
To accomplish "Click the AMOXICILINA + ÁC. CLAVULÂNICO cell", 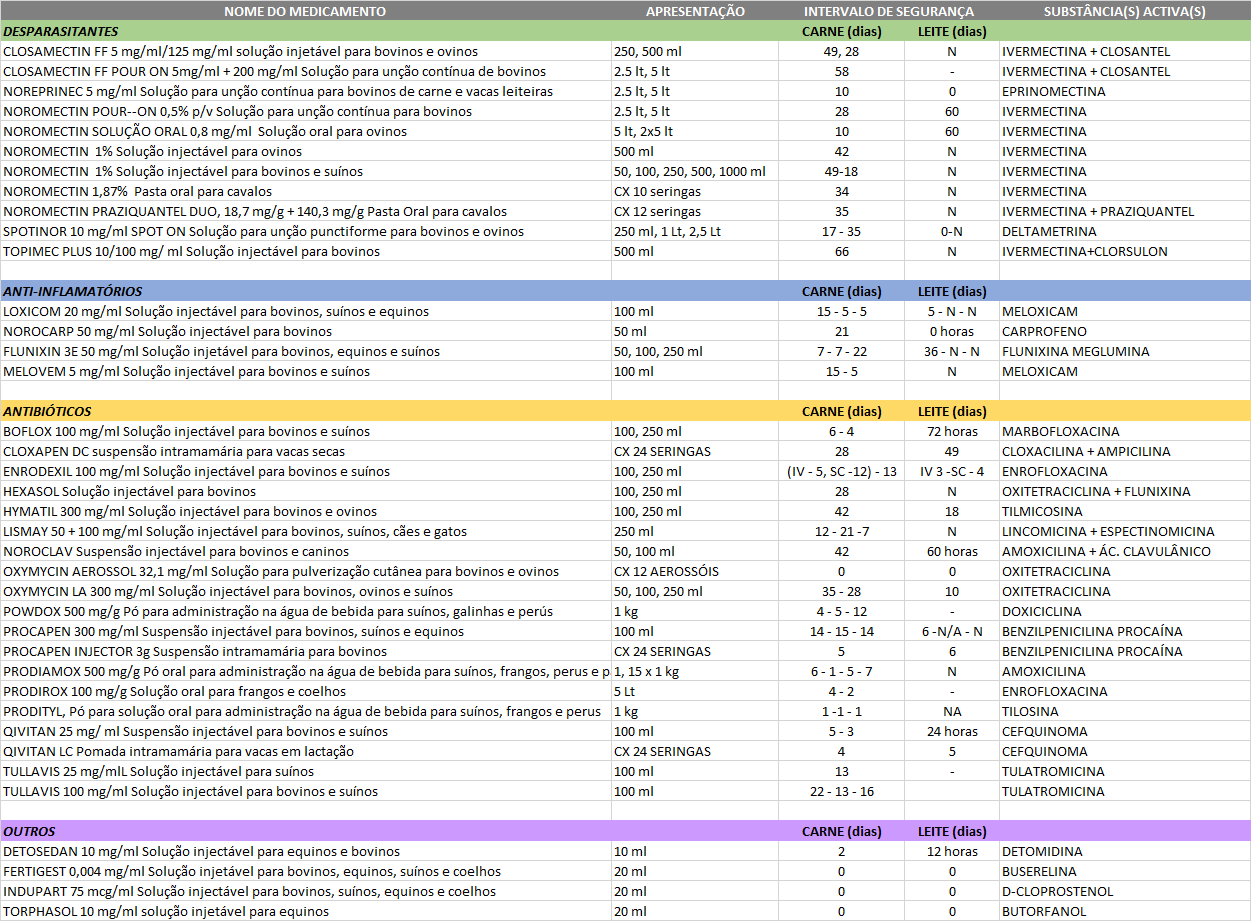I will pos(1125,551).
